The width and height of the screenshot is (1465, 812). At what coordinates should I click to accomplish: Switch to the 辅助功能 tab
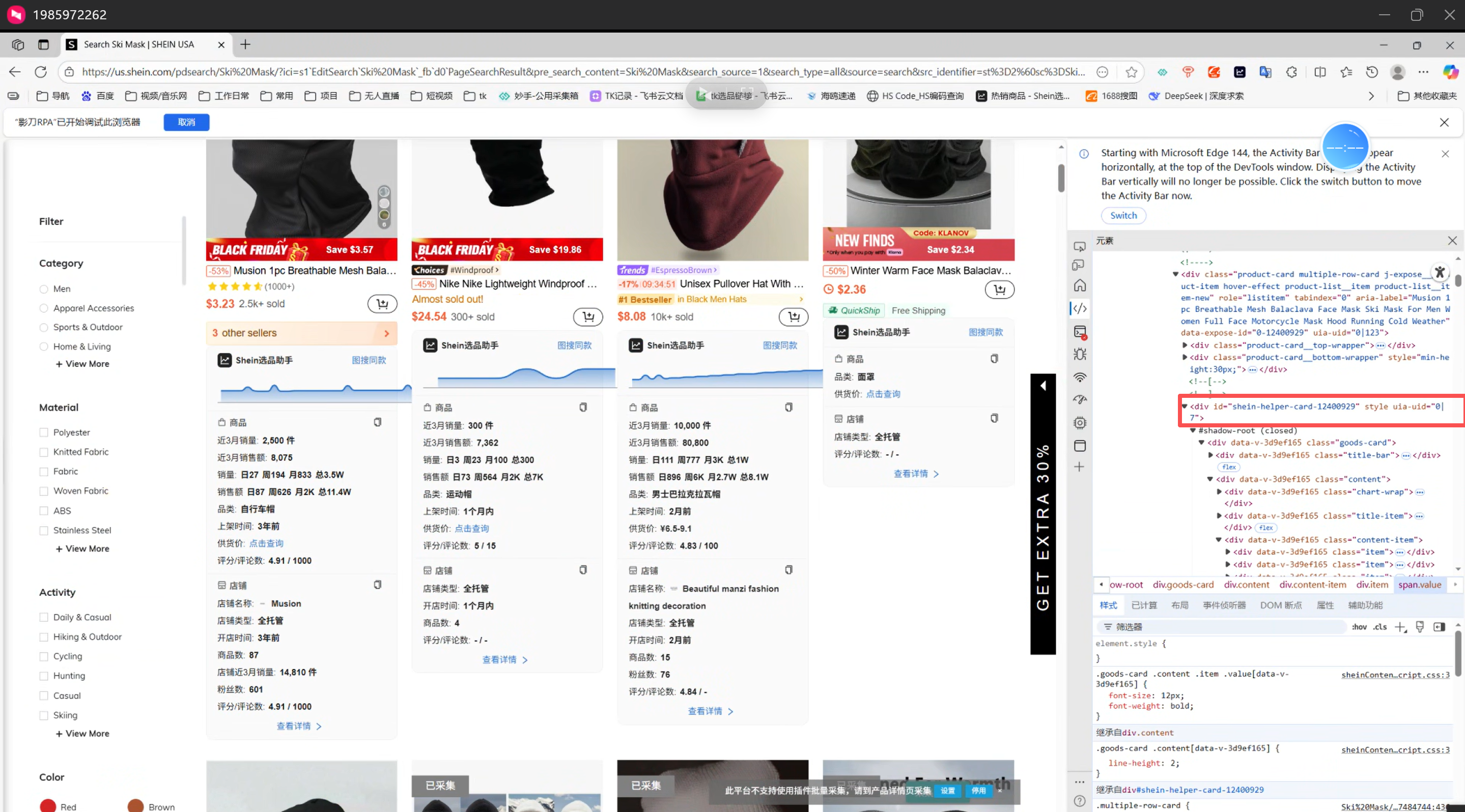(x=1365, y=606)
